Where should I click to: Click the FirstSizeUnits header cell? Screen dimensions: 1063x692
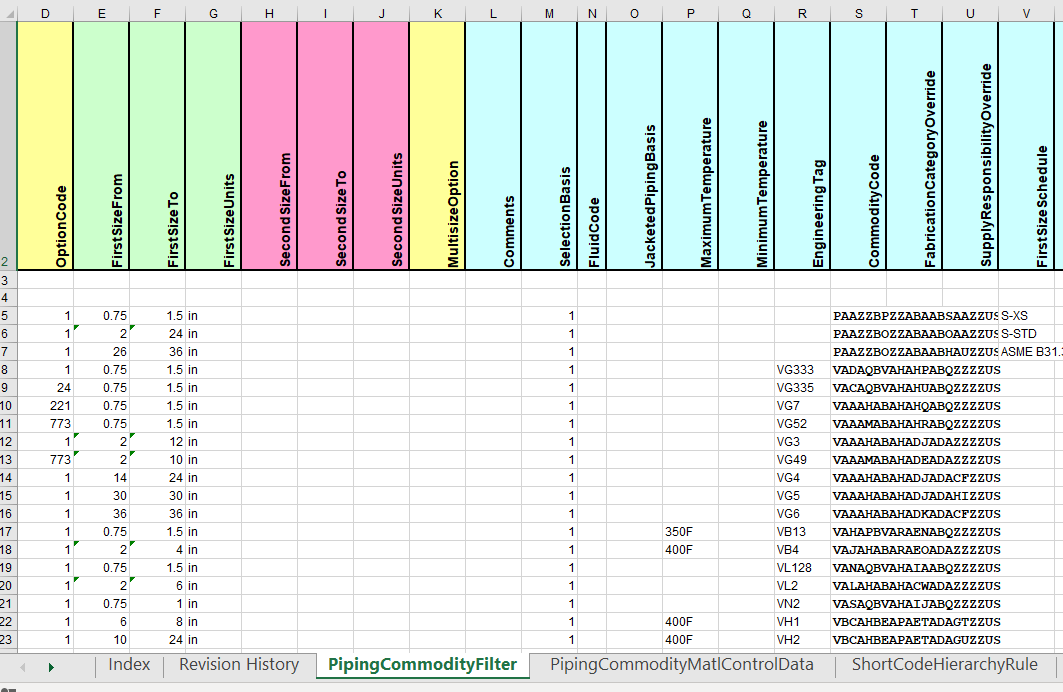tap(213, 146)
